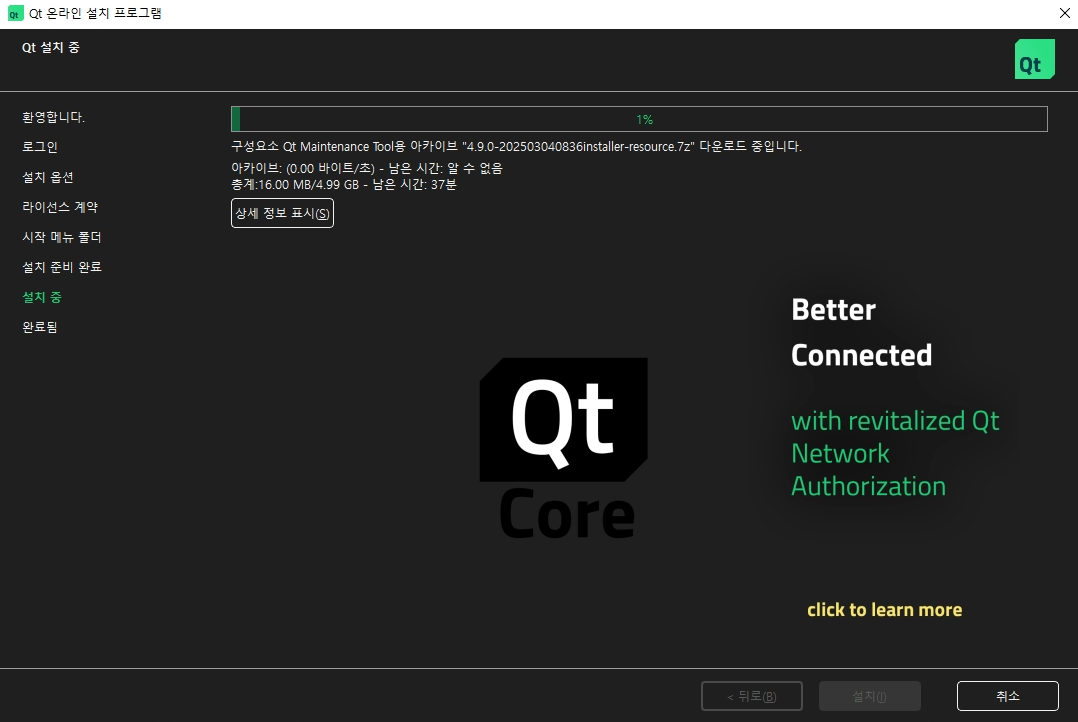The width and height of the screenshot is (1078, 722).
Task: Close the Qt installer window
Action: coord(1064,13)
